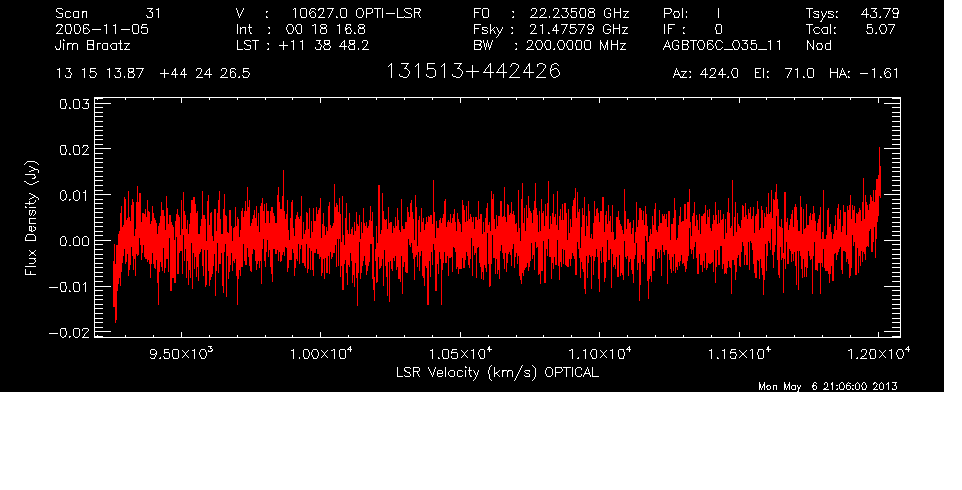Click the 1.15×10⁴ x-axis tick label
This screenshot has width=962, height=490.
[x=739, y=353]
